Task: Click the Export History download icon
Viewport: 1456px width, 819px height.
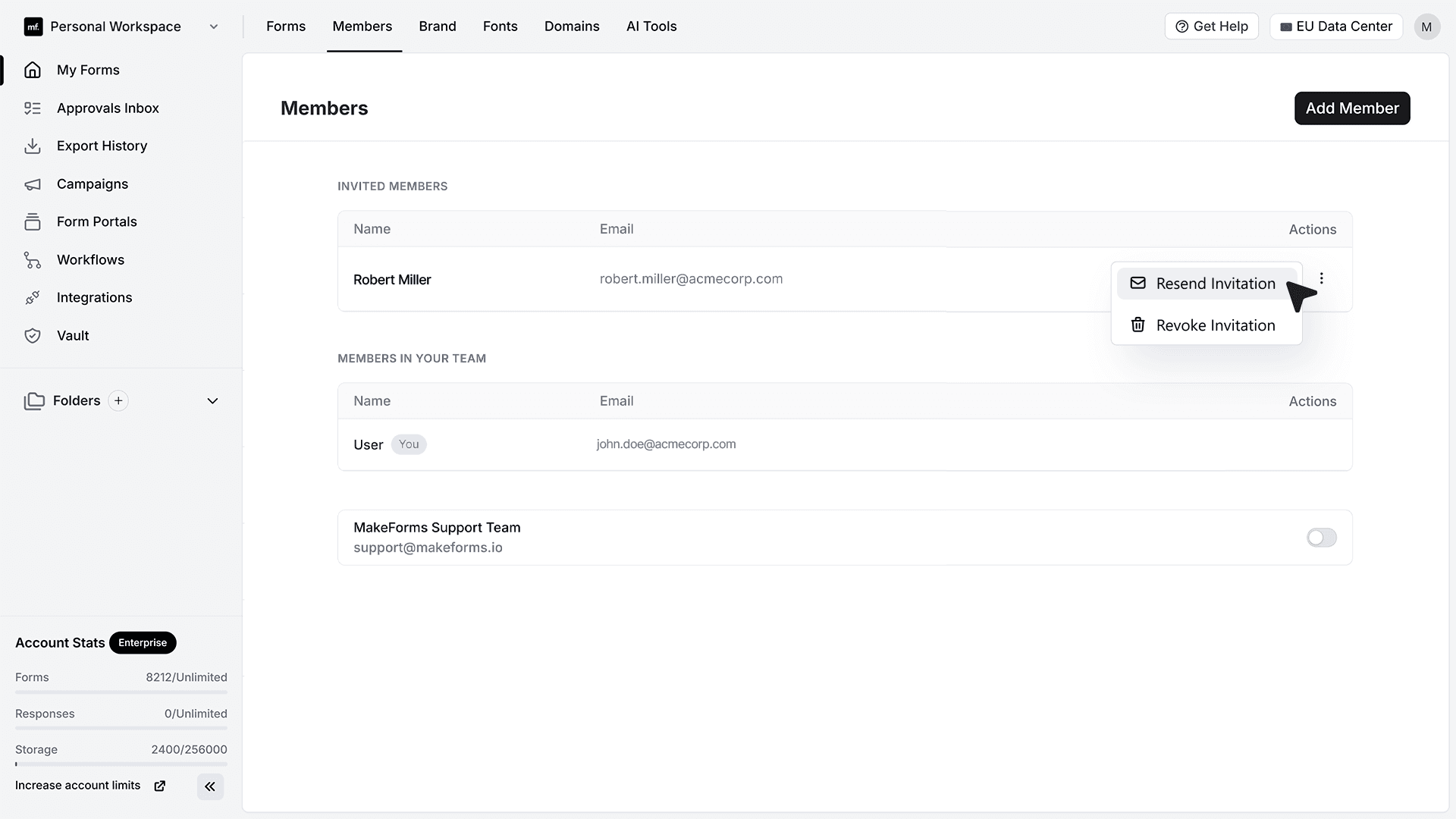Action: click(33, 146)
